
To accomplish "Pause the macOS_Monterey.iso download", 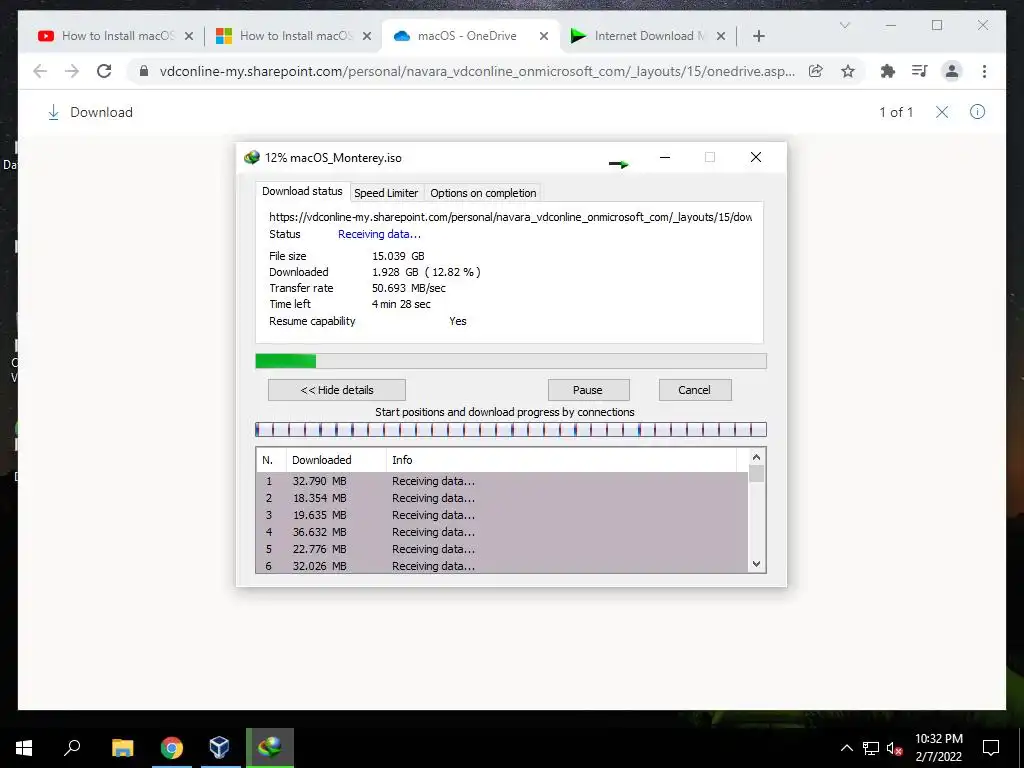I will click(x=588, y=390).
